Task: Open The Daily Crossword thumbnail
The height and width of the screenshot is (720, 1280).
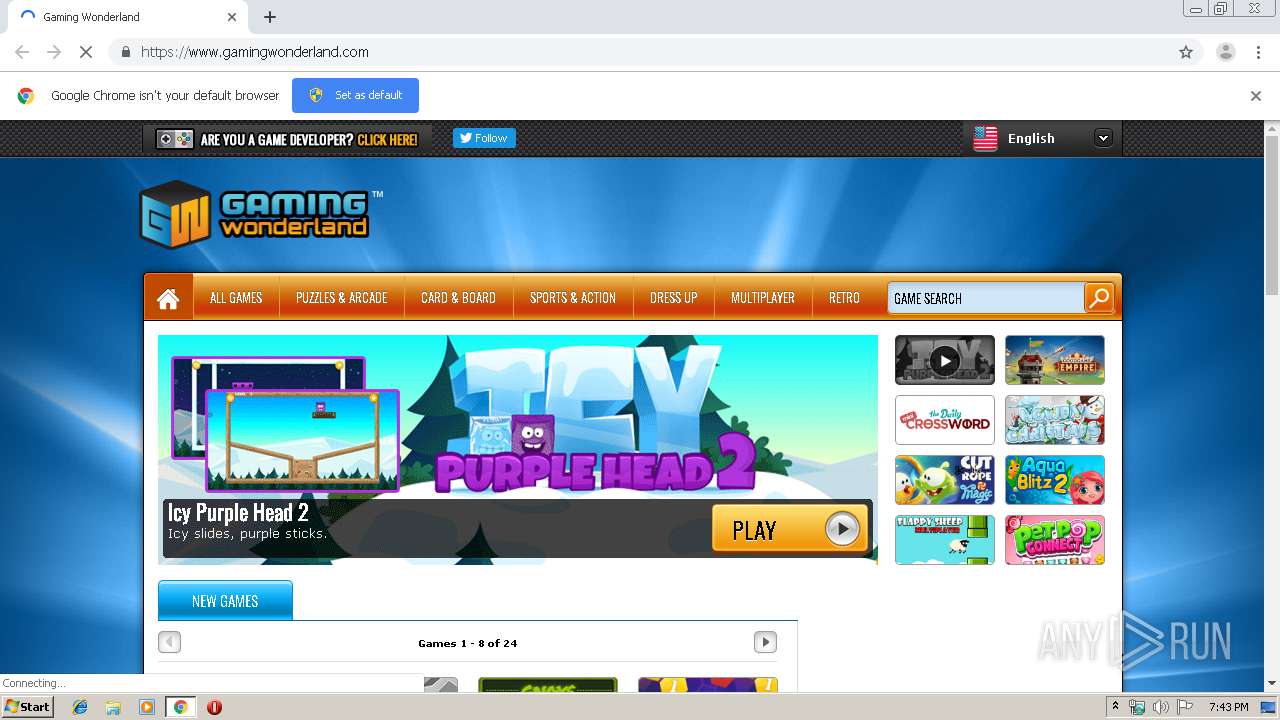Action: pyautogui.click(x=945, y=420)
